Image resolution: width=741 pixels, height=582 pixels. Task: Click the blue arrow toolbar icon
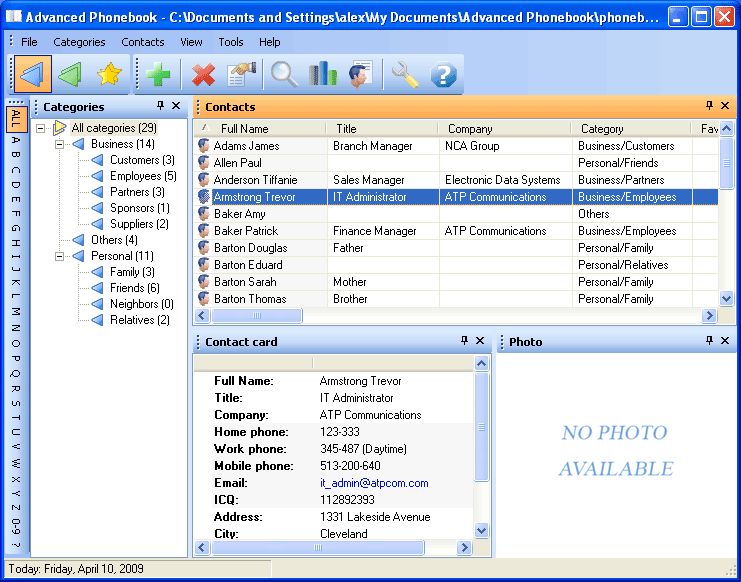(33, 74)
